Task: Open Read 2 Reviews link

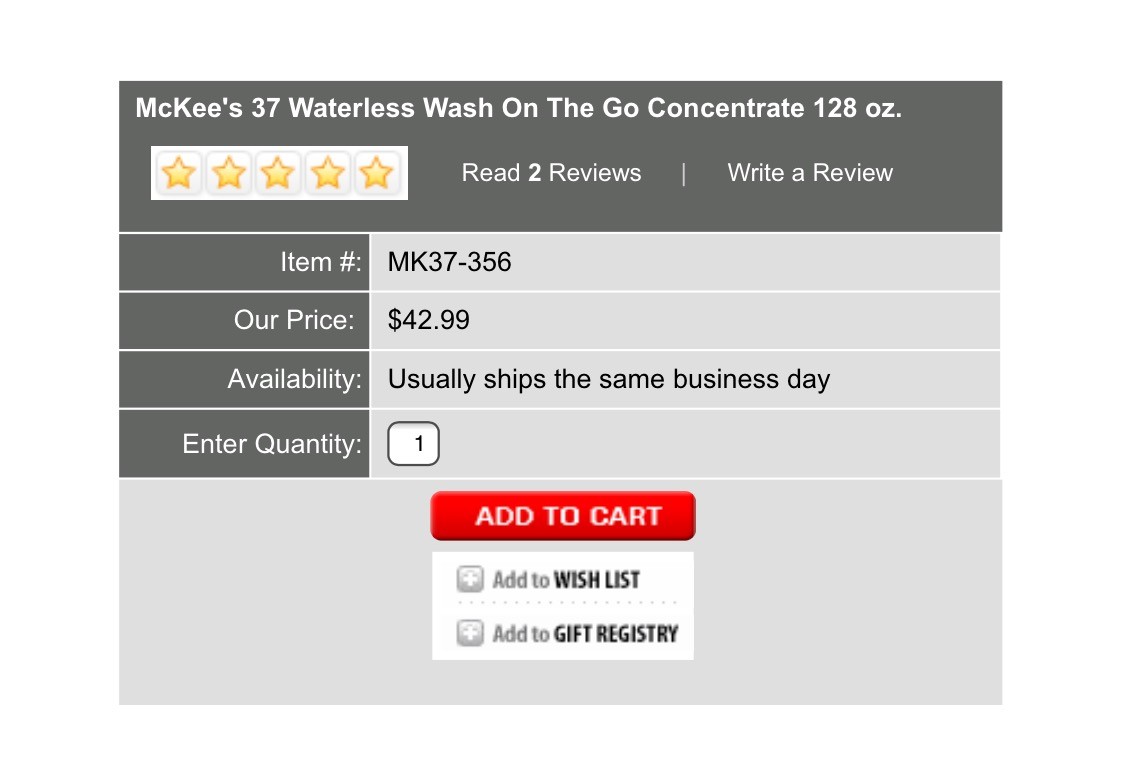Action: click(x=551, y=173)
